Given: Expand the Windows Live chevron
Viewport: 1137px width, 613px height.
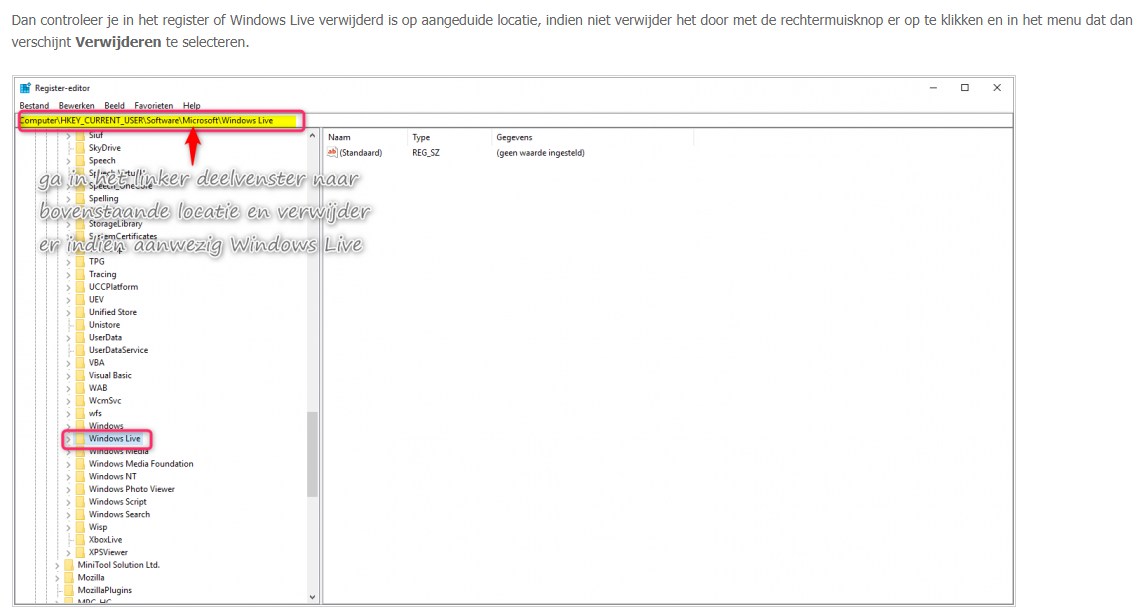Looking at the screenshot, I should coord(69,439).
